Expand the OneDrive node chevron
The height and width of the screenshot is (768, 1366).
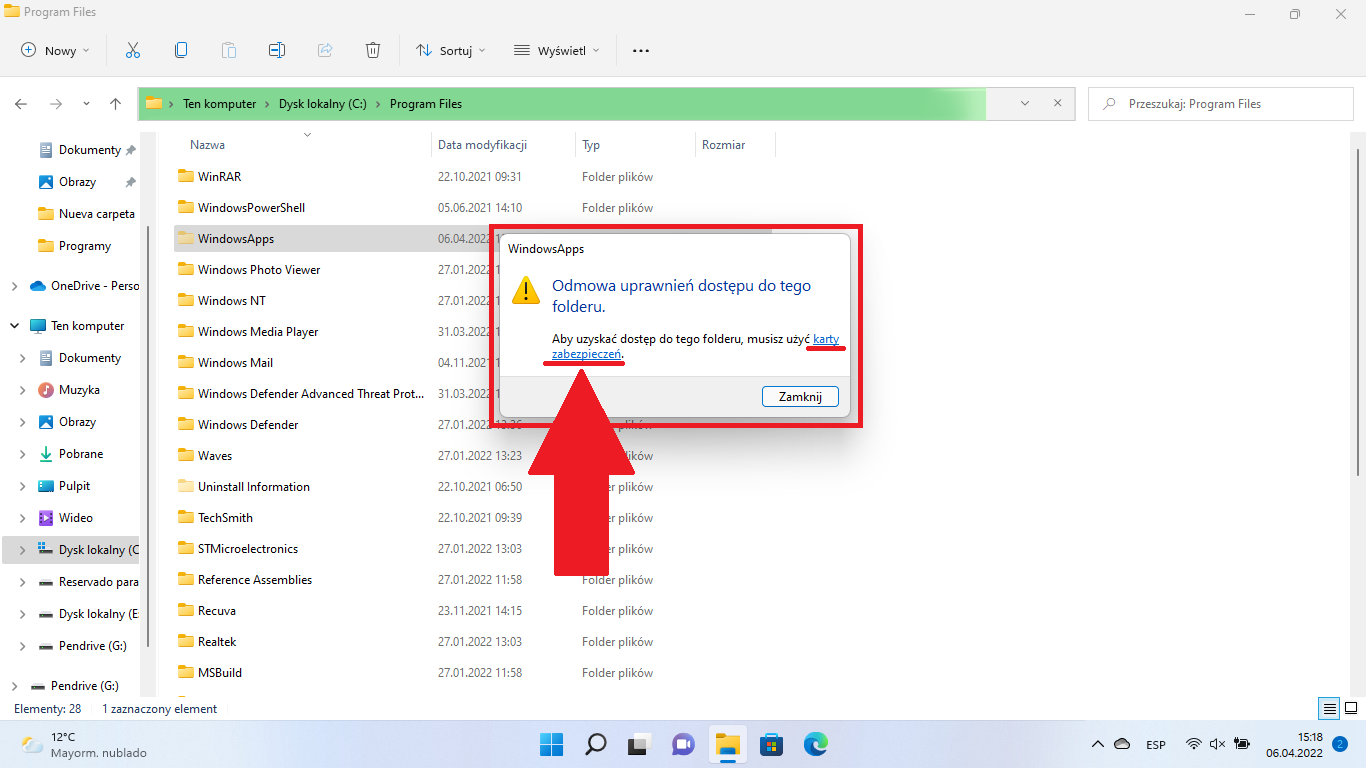(x=14, y=286)
